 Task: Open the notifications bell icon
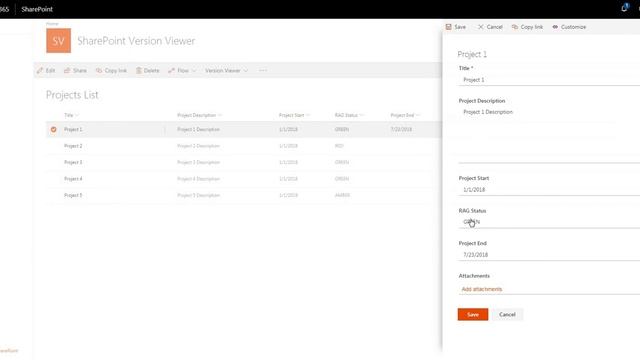tap(624, 8)
